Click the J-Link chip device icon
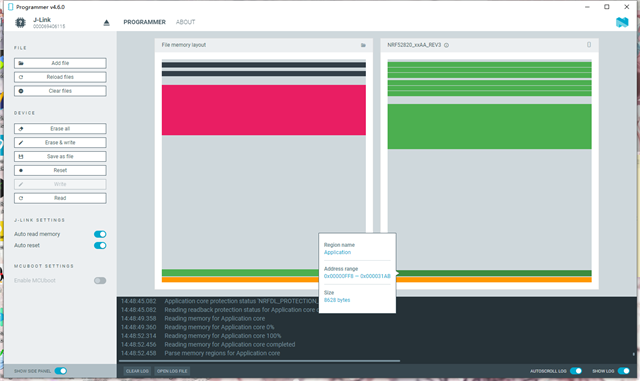The width and height of the screenshot is (640, 381). pos(20,22)
